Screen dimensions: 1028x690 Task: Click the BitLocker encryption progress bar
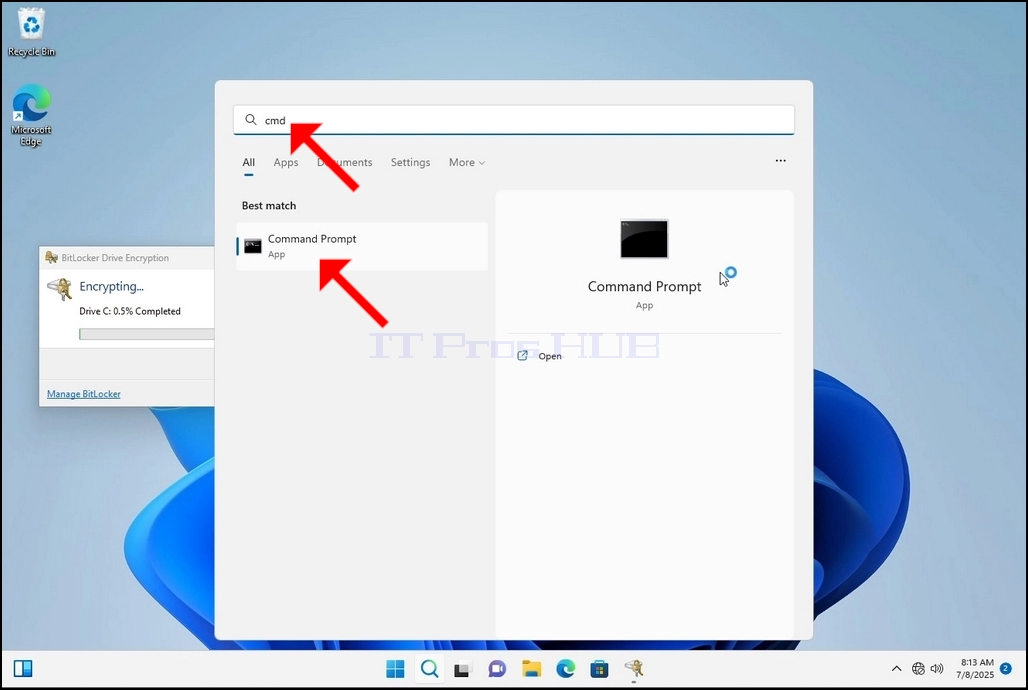[146, 335]
